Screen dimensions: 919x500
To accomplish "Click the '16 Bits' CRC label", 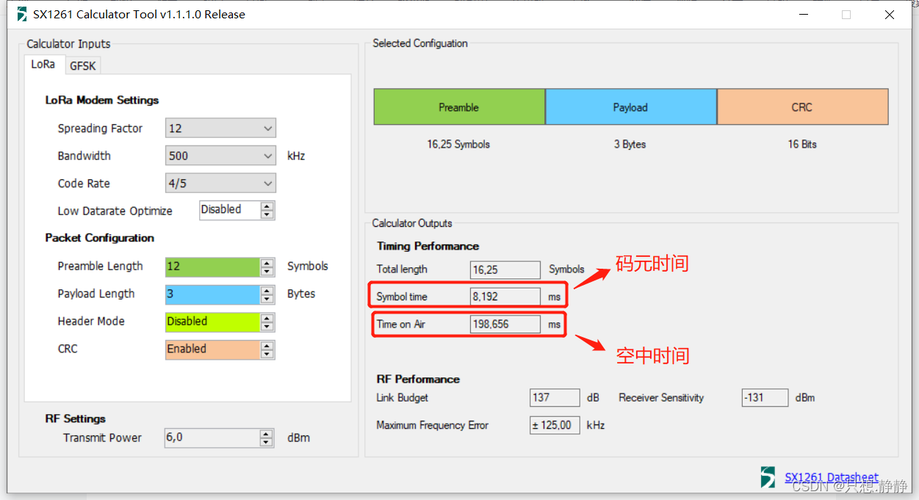I will [802, 144].
